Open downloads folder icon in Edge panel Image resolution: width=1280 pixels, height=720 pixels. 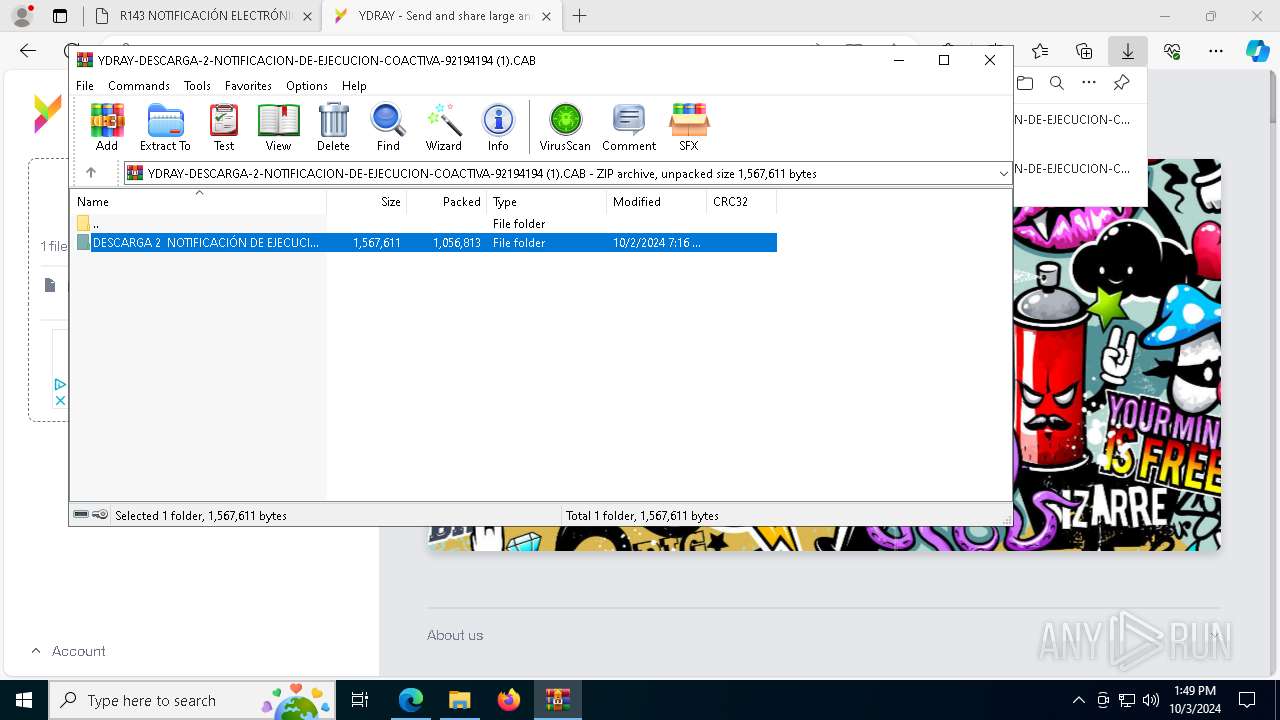1024,83
